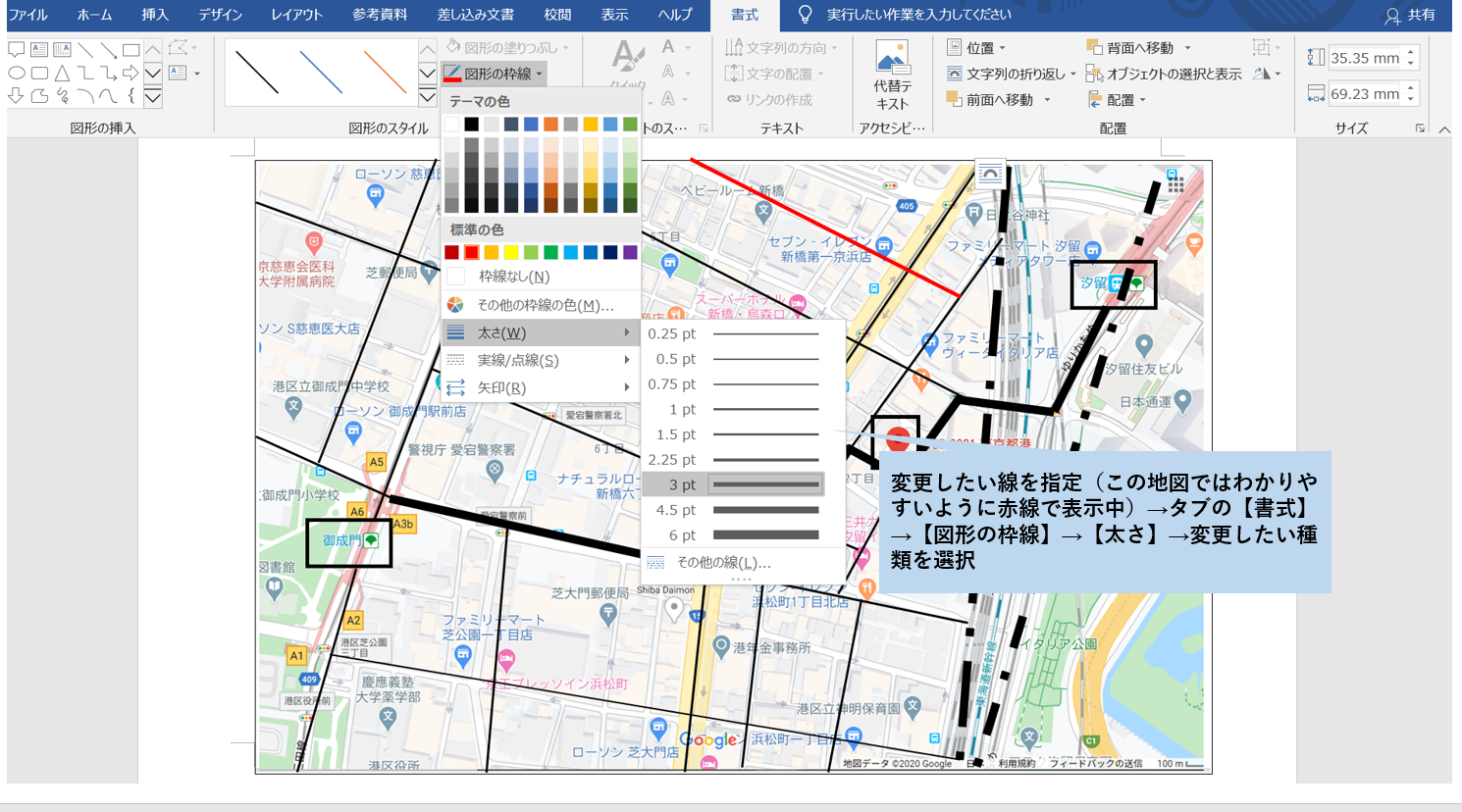Open the shape styles gallery more arrow
Screen dimensions: 1462x812
pos(426,98)
